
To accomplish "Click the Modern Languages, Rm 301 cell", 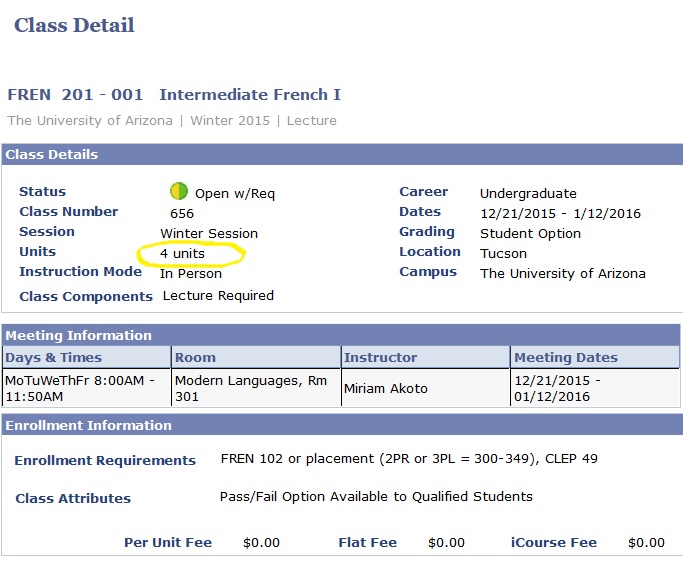I will coord(256,388).
